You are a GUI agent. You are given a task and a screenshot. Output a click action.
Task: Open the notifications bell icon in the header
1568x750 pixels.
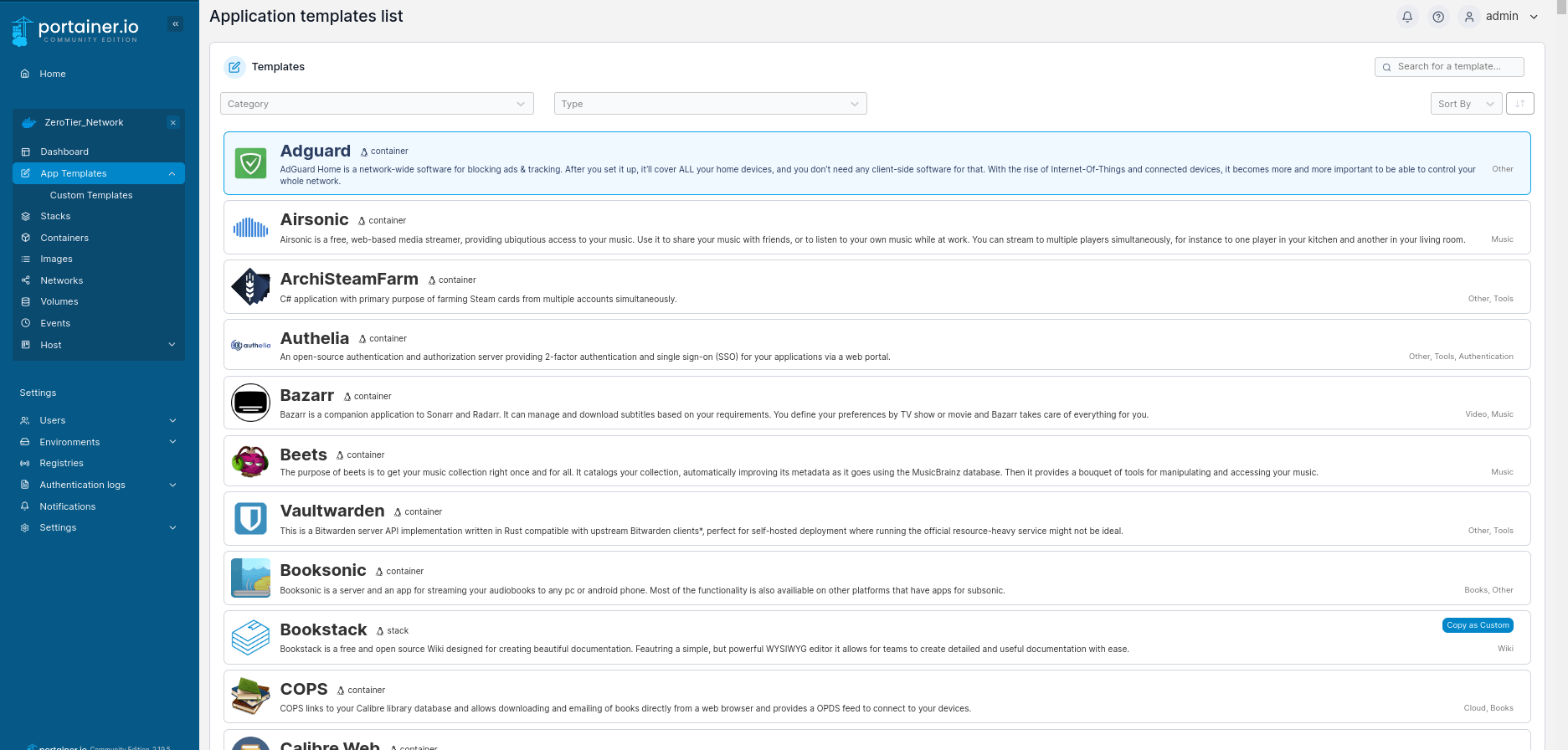pyautogui.click(x=1407, y=17)
